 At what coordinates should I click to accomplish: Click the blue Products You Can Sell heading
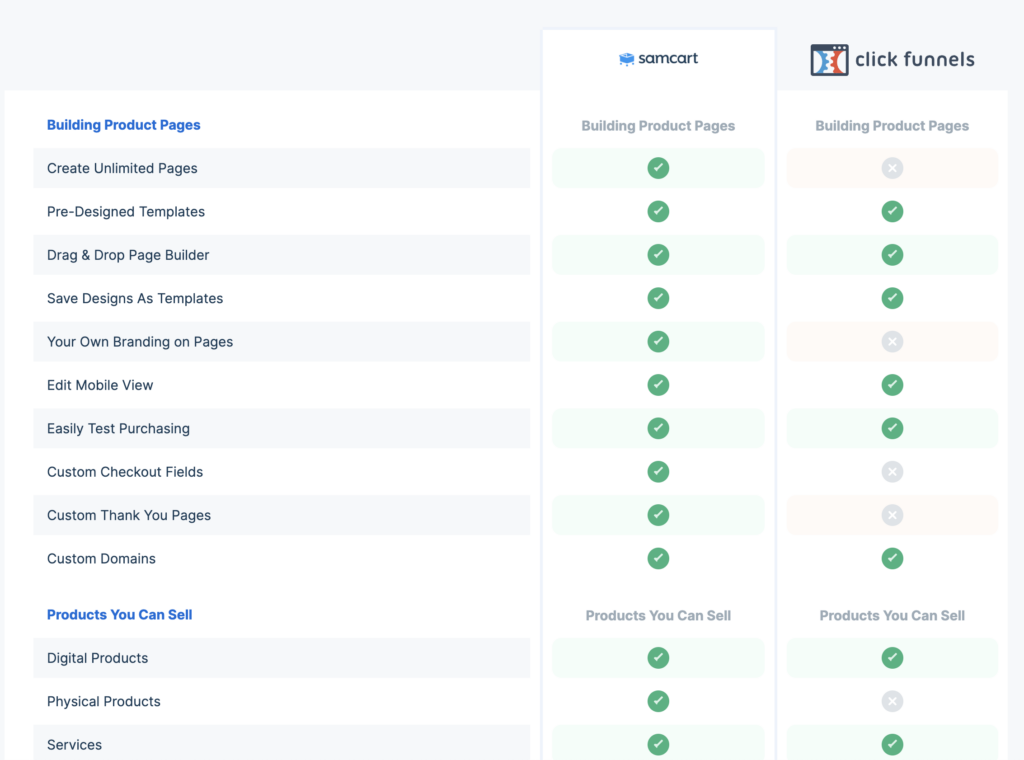(120, 614)
